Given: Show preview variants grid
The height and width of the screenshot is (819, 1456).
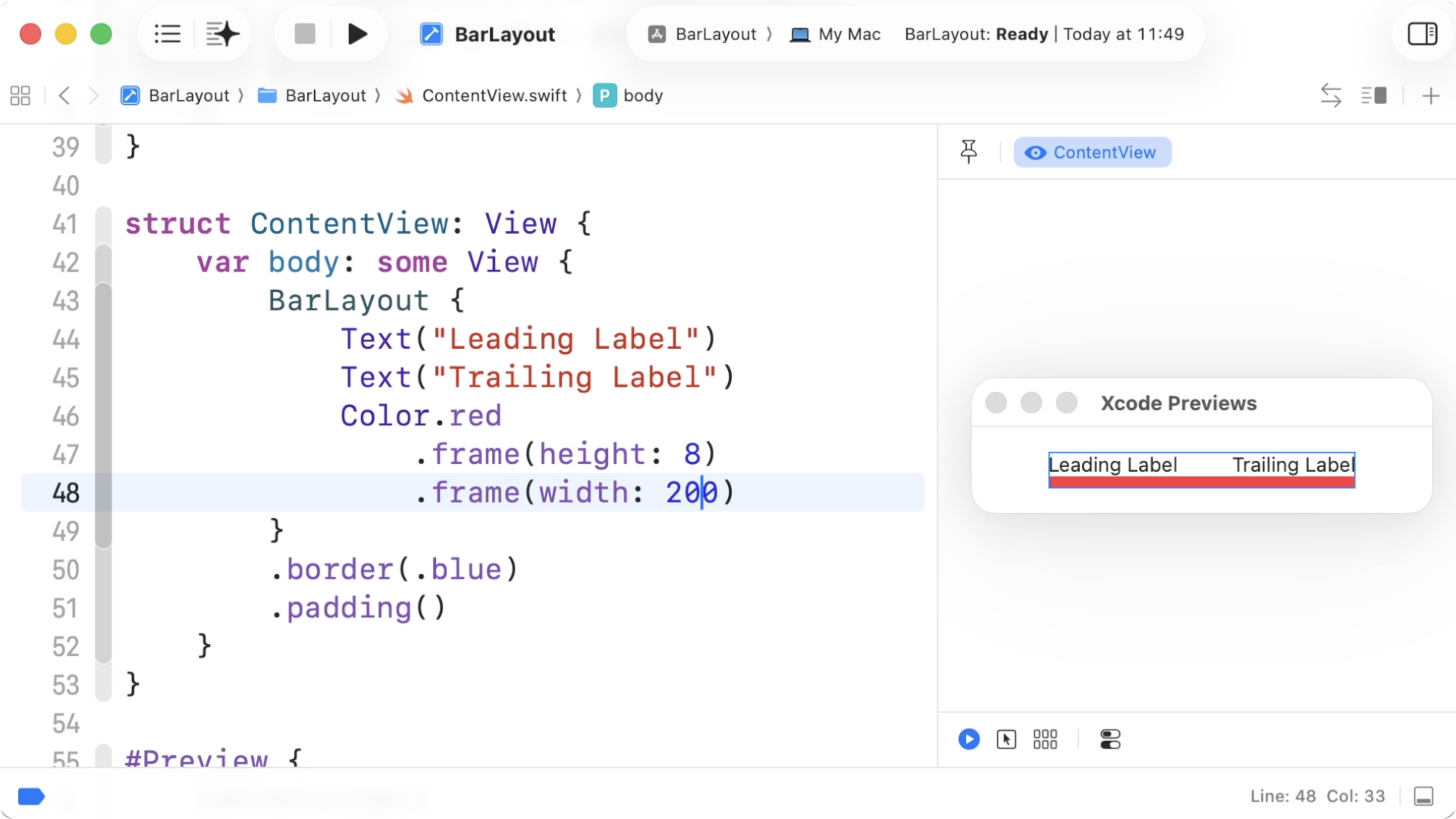Looking at the screenshot, I should click(1045, 739).
